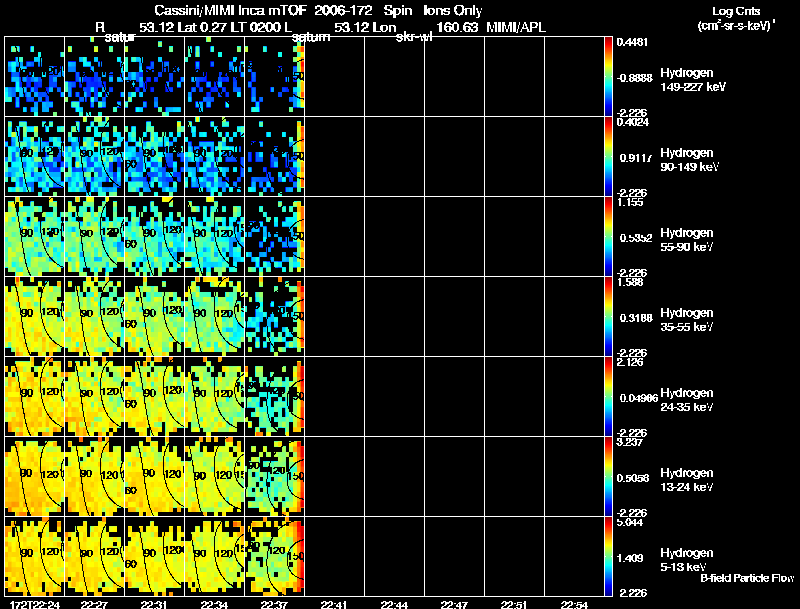Viewport: 800px width, 609px height.
Task: Select the Hydrogen 13-24 keV label
Action: 685,480
